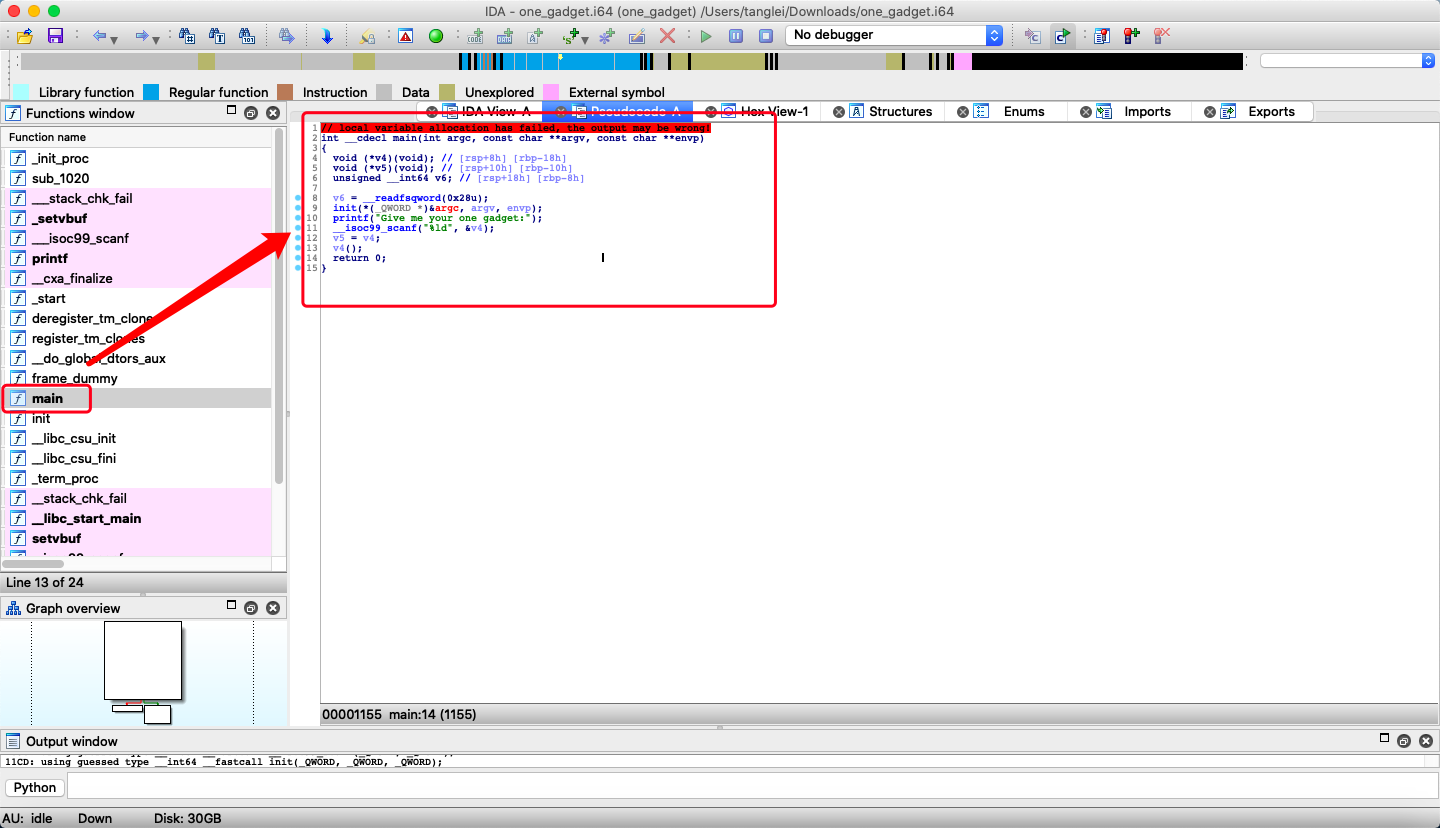Select sub_1020 in the functions list
The height and width of the screenshot is (828, 1440).
[x=137, y=178]
